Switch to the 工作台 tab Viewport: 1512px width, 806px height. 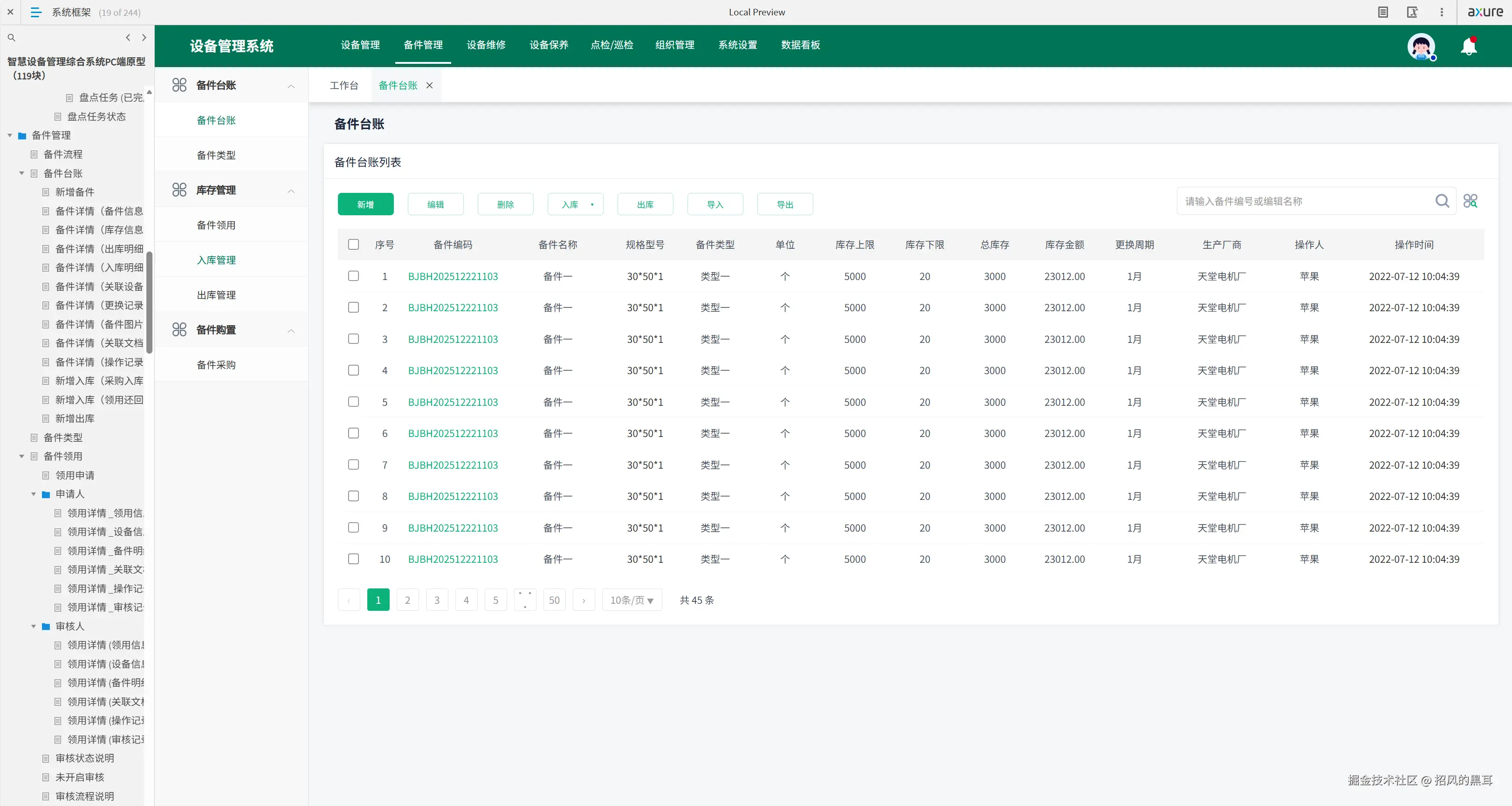[x=344, y=86]
